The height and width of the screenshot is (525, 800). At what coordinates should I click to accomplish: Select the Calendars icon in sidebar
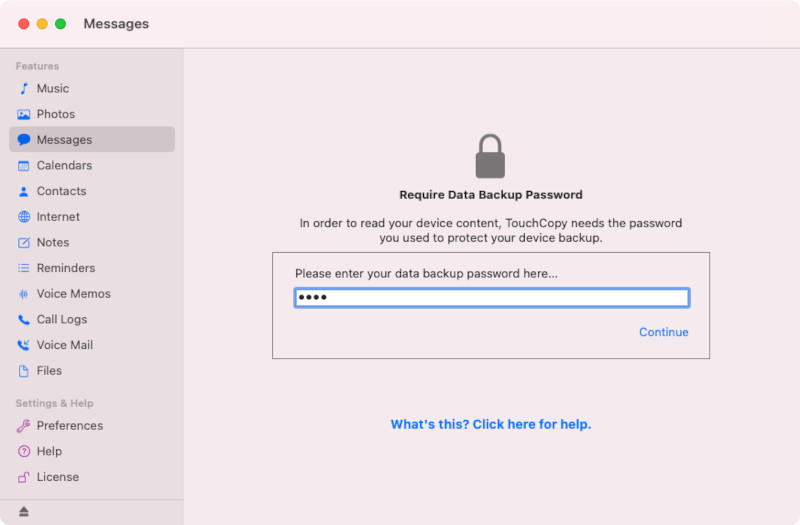pos(24,166)
